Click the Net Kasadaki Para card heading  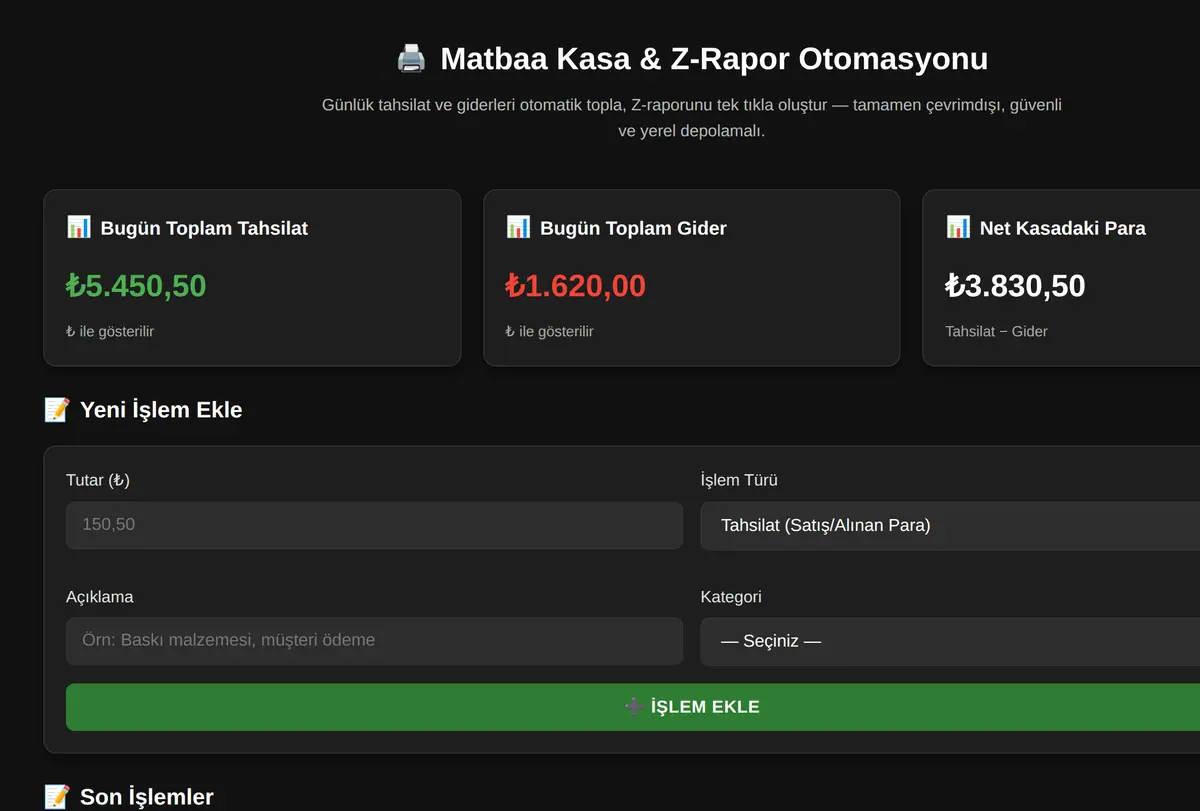pyautogui.click(x=1062, y=228)
